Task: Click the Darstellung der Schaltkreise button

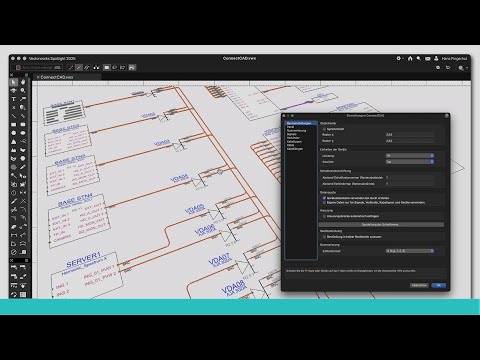Action: 381,225
